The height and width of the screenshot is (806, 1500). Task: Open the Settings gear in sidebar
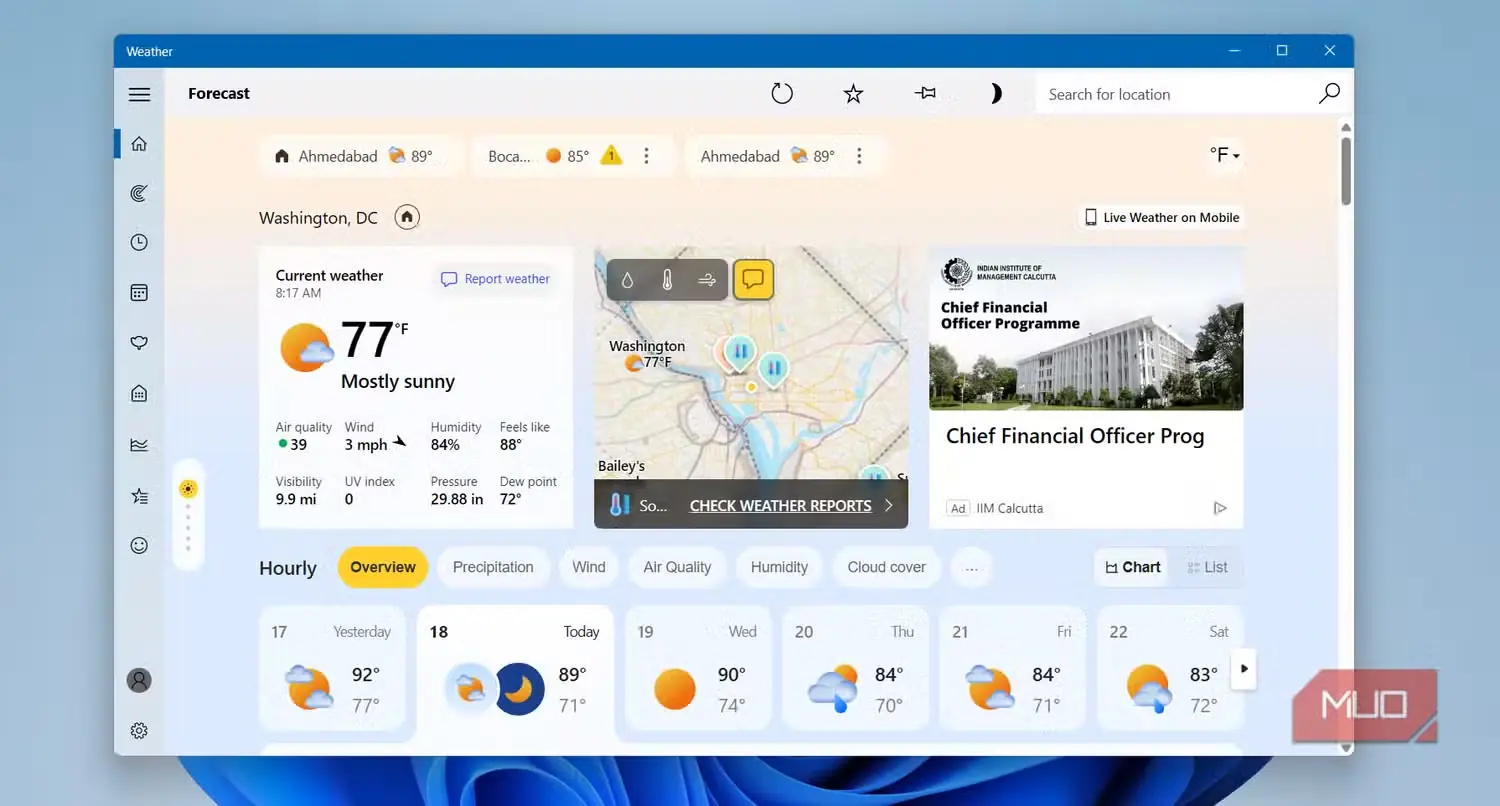click(139, 731)
